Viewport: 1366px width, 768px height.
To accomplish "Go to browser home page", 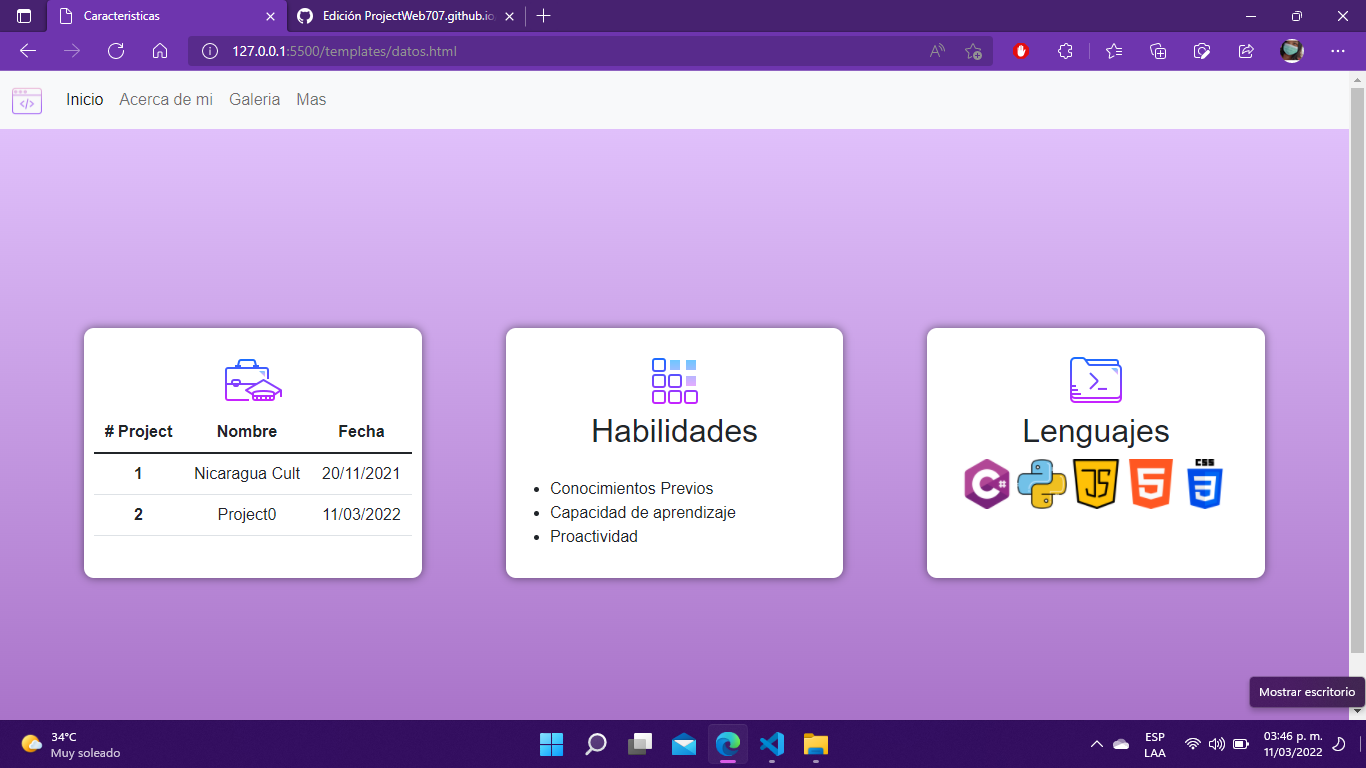I will coord(160,51).
